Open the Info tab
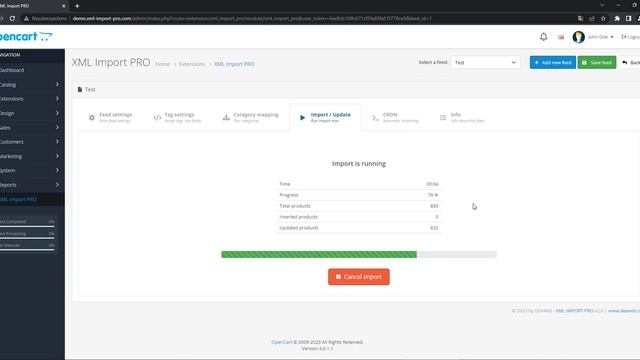Viewport: 640px width, 360px height. click(x=462, y=118)
